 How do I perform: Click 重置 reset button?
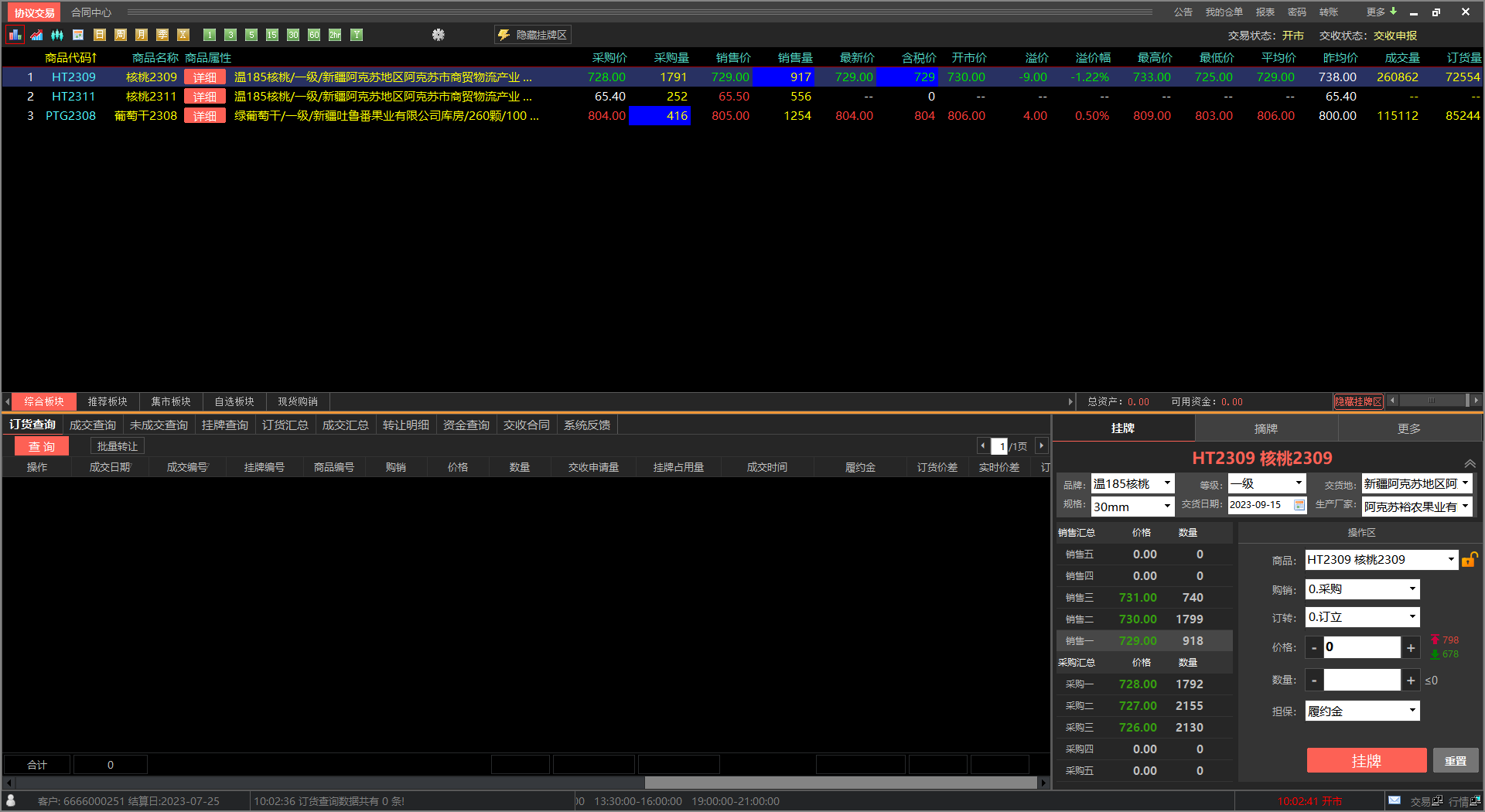[1456, 760]
